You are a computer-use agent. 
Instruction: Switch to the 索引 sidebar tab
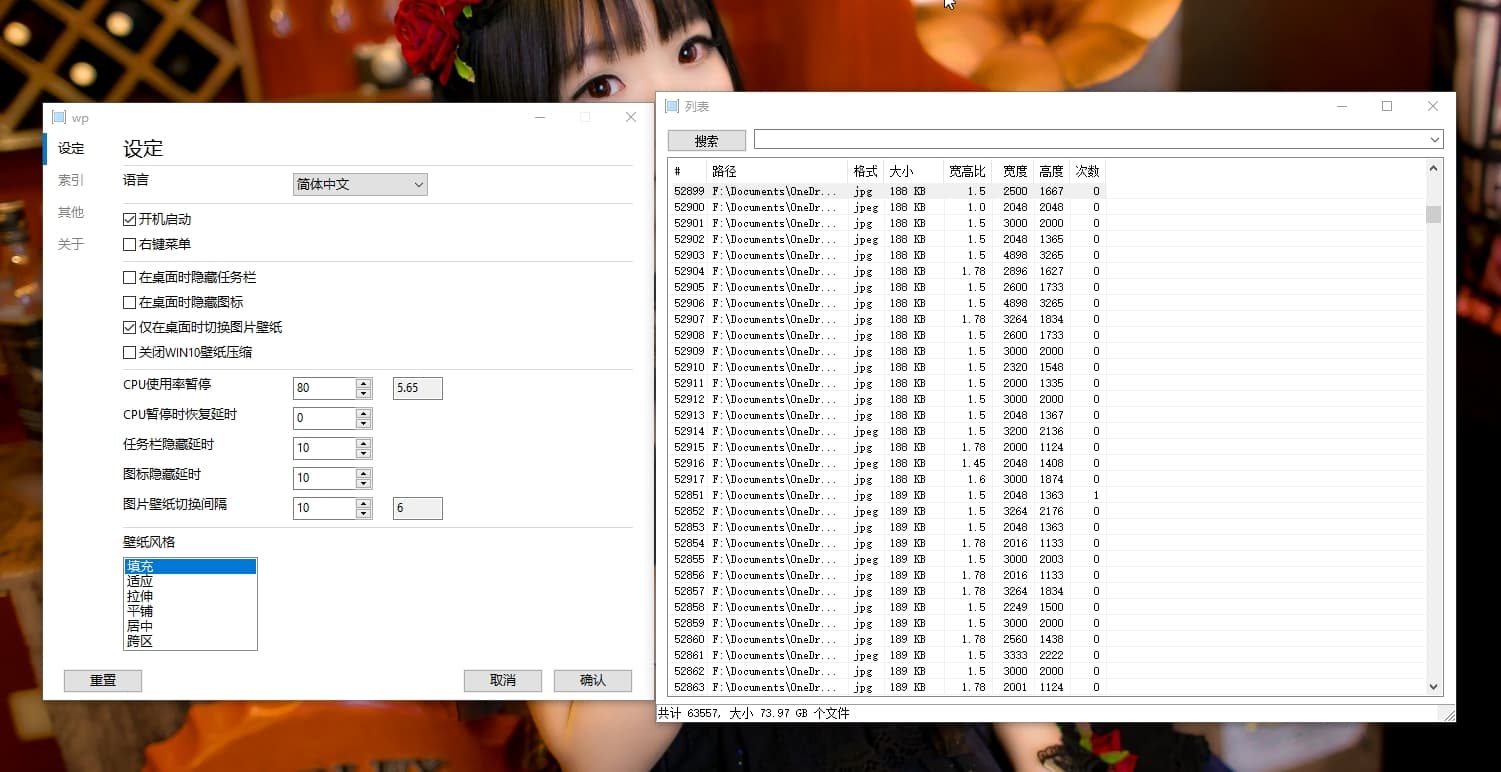coord(71,181)
